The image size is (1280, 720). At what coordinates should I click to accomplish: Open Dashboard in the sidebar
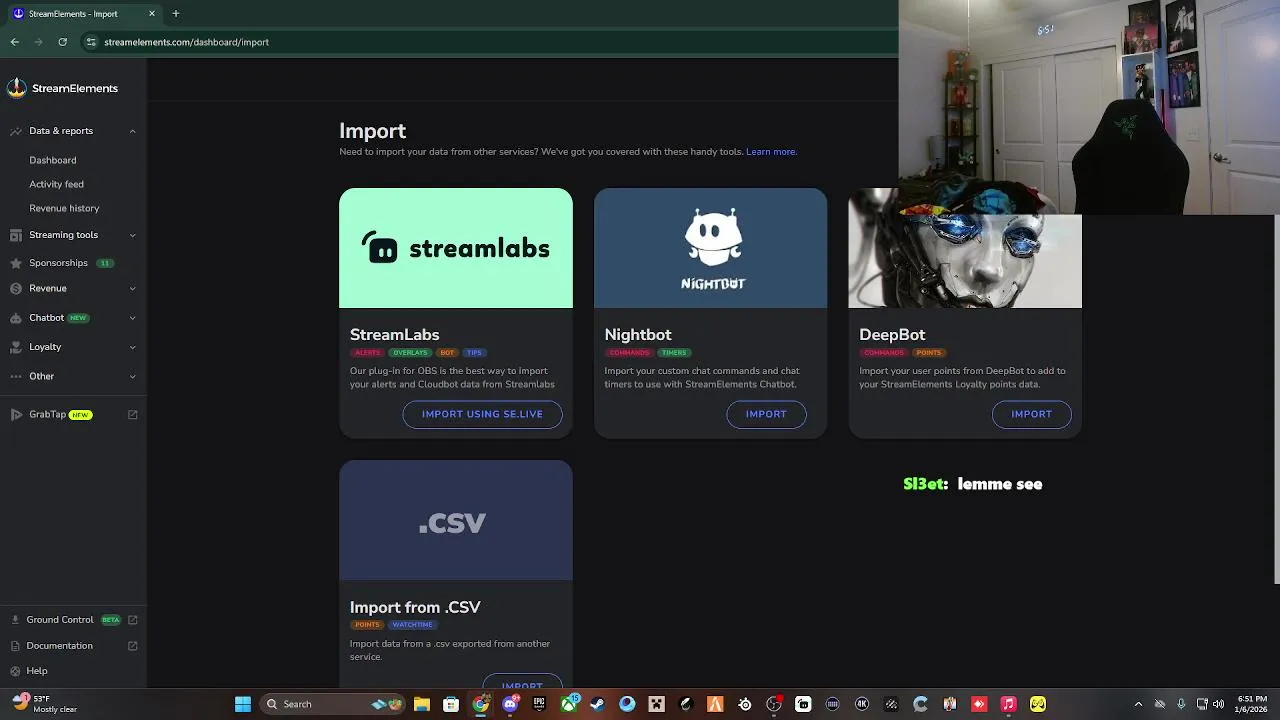[x=53, y=160]
